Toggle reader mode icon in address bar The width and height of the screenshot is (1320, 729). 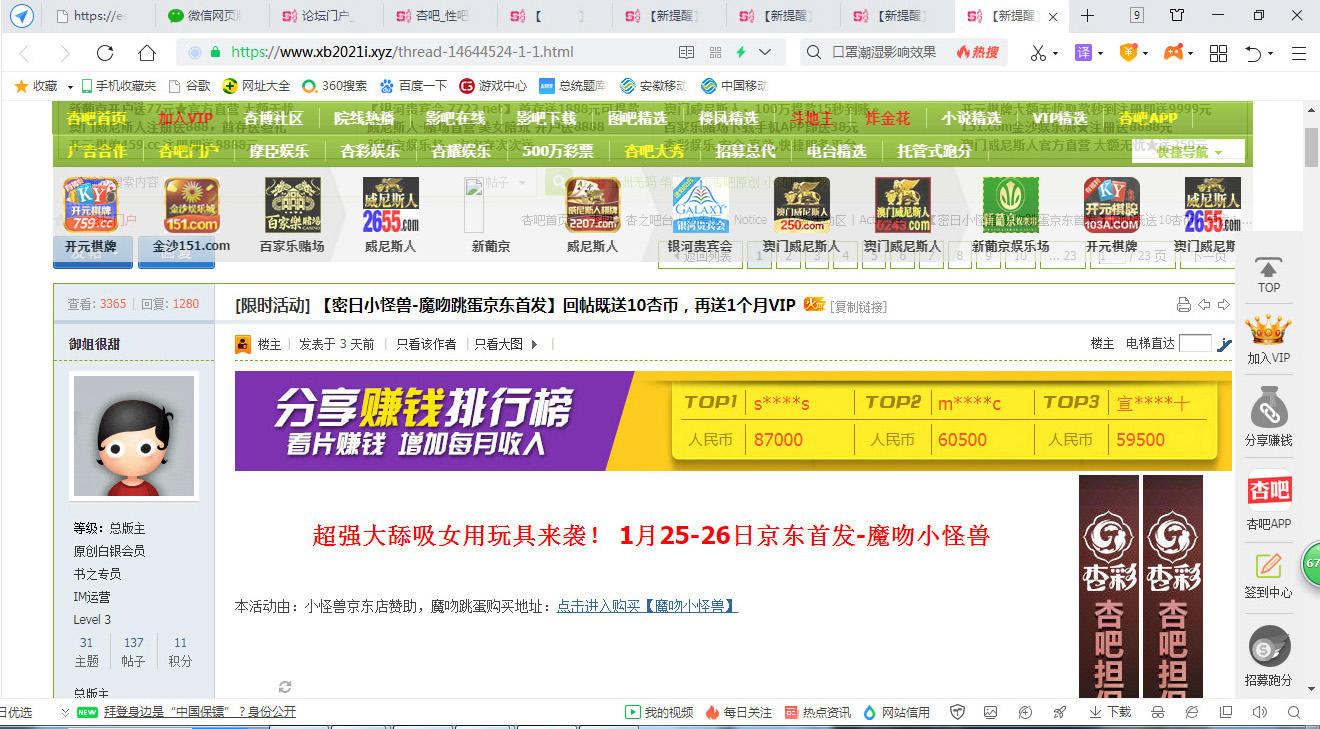686,53
